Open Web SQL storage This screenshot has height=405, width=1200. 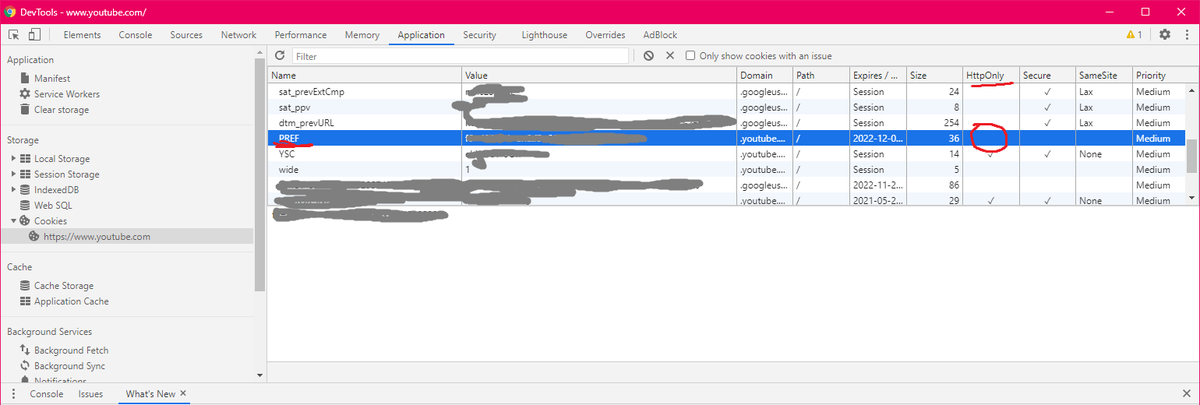(52, 205)
